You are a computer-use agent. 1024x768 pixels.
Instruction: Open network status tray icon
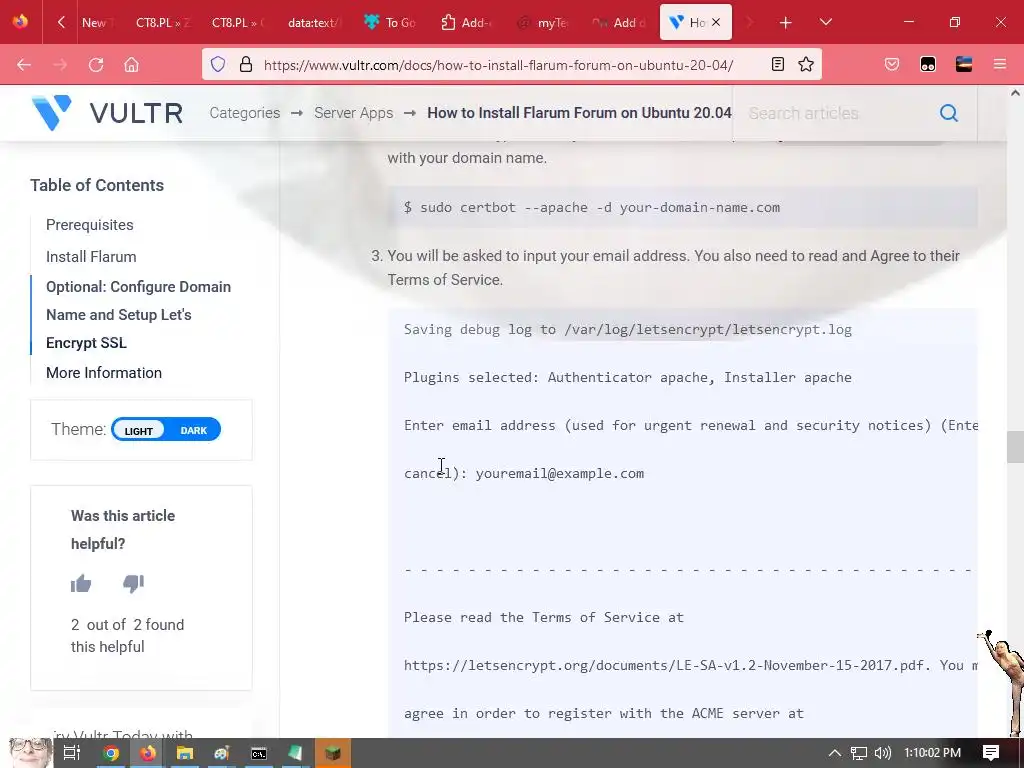859,753
